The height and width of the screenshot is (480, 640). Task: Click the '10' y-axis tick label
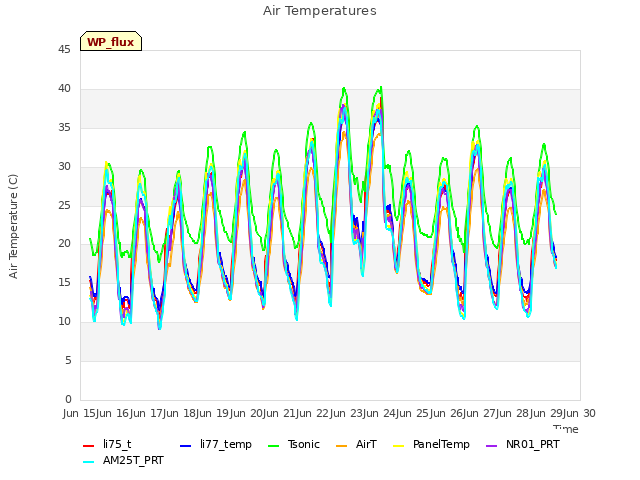click(64, 322)
